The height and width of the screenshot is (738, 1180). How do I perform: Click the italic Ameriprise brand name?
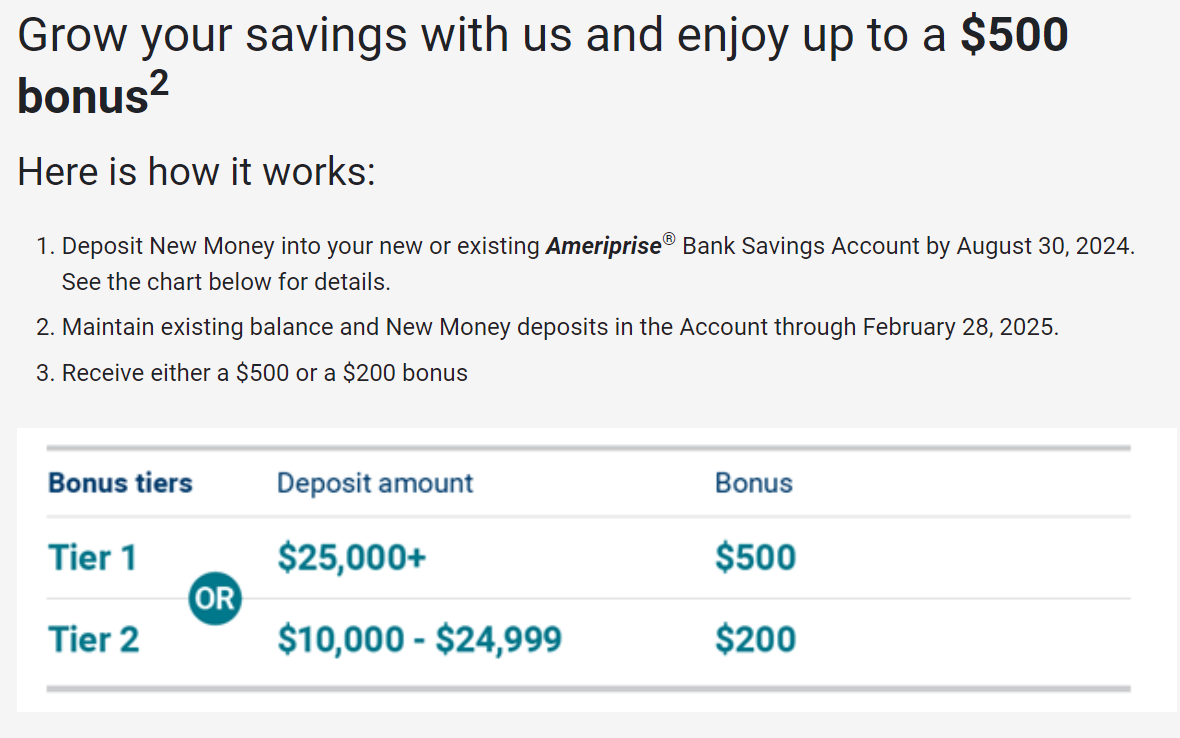pyautogui.click(x=604, y=246)
